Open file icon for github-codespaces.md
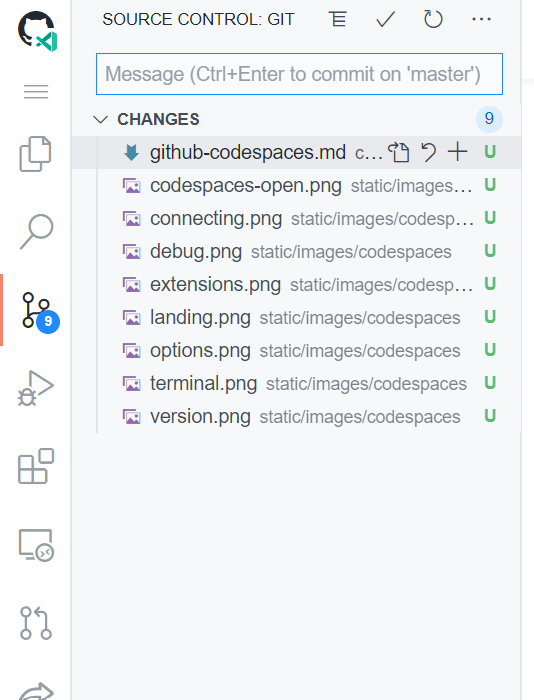 [399, 152]
